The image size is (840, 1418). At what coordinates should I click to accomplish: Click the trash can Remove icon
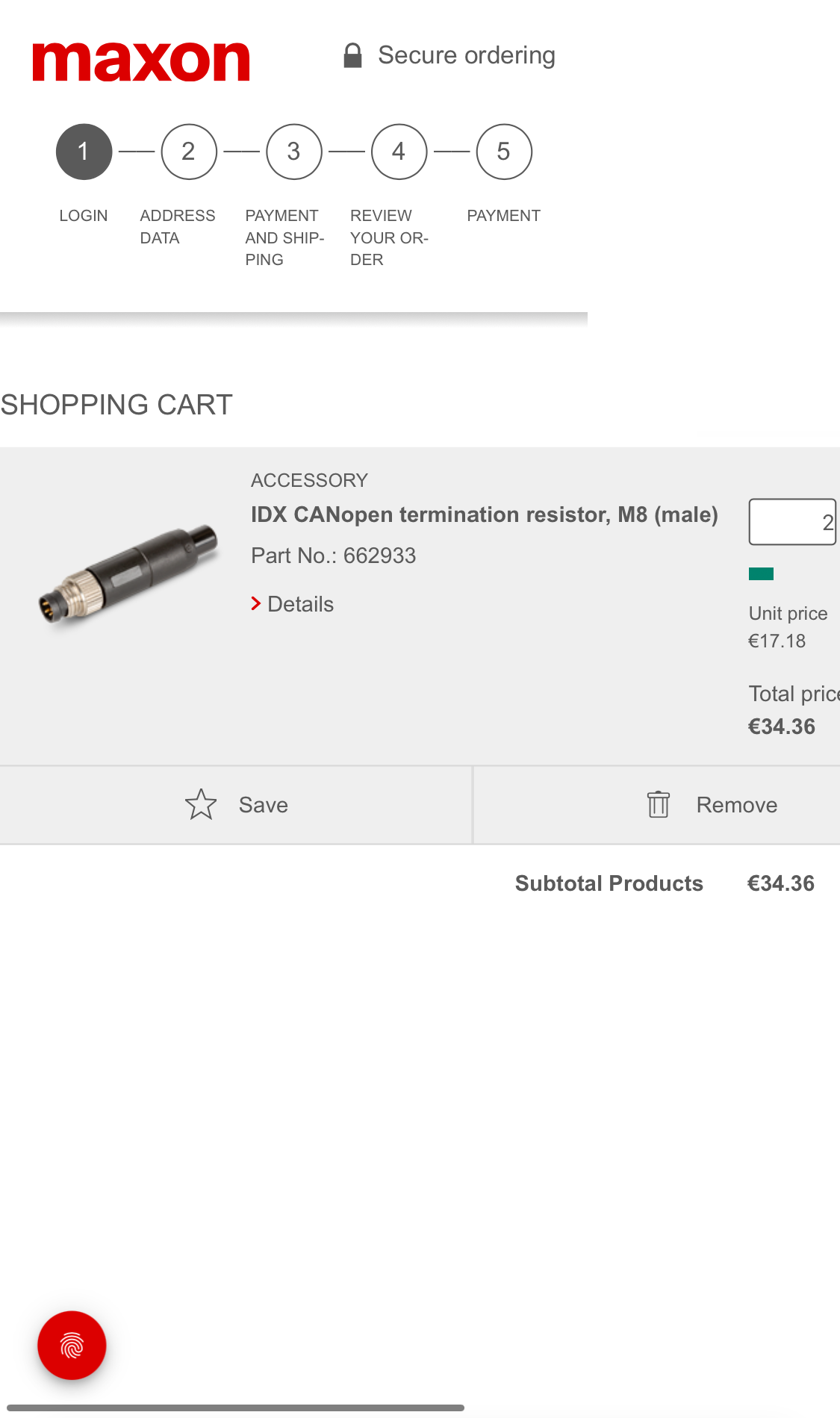658,805
